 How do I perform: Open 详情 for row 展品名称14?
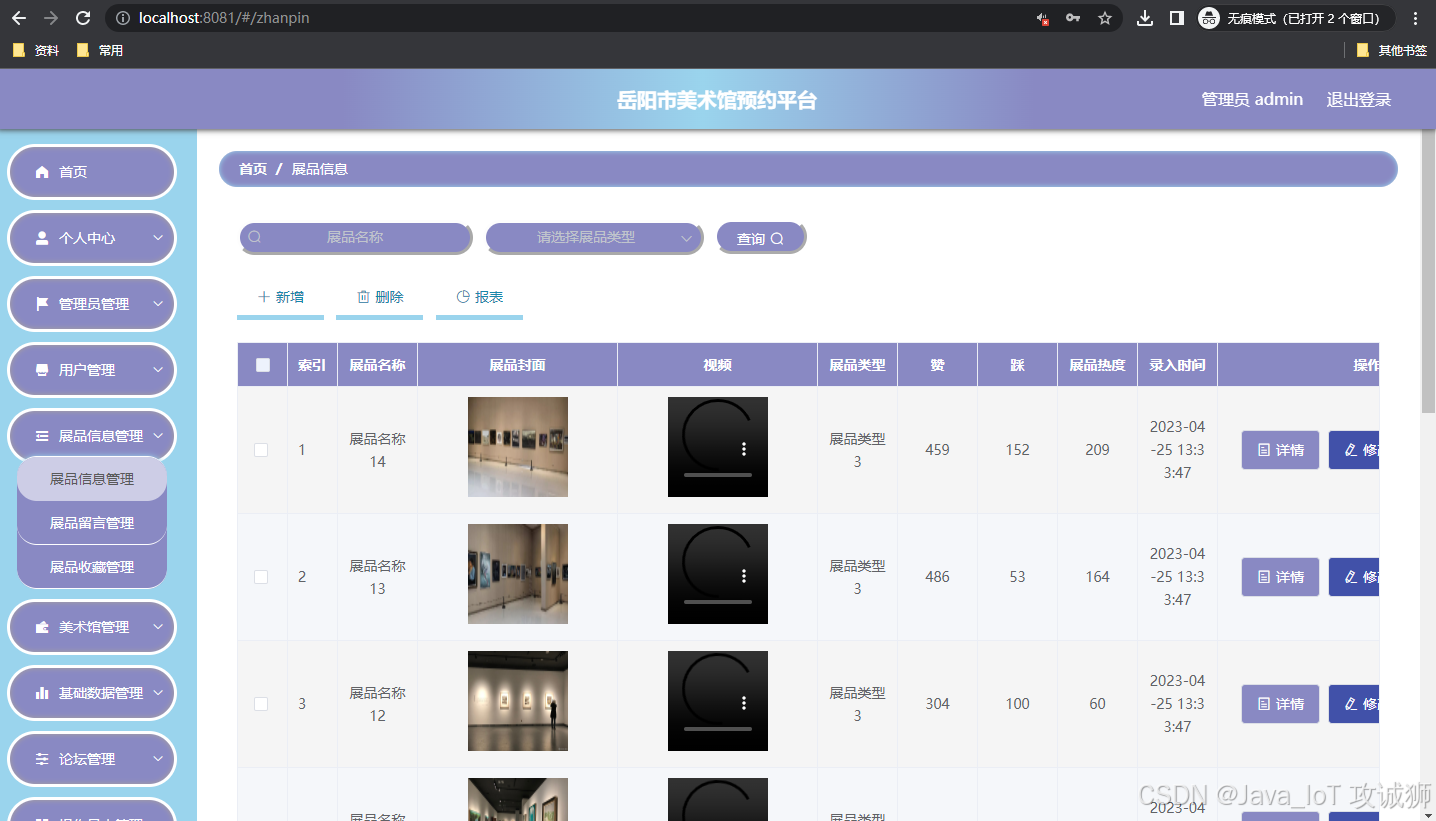[x=1280, y=450]
